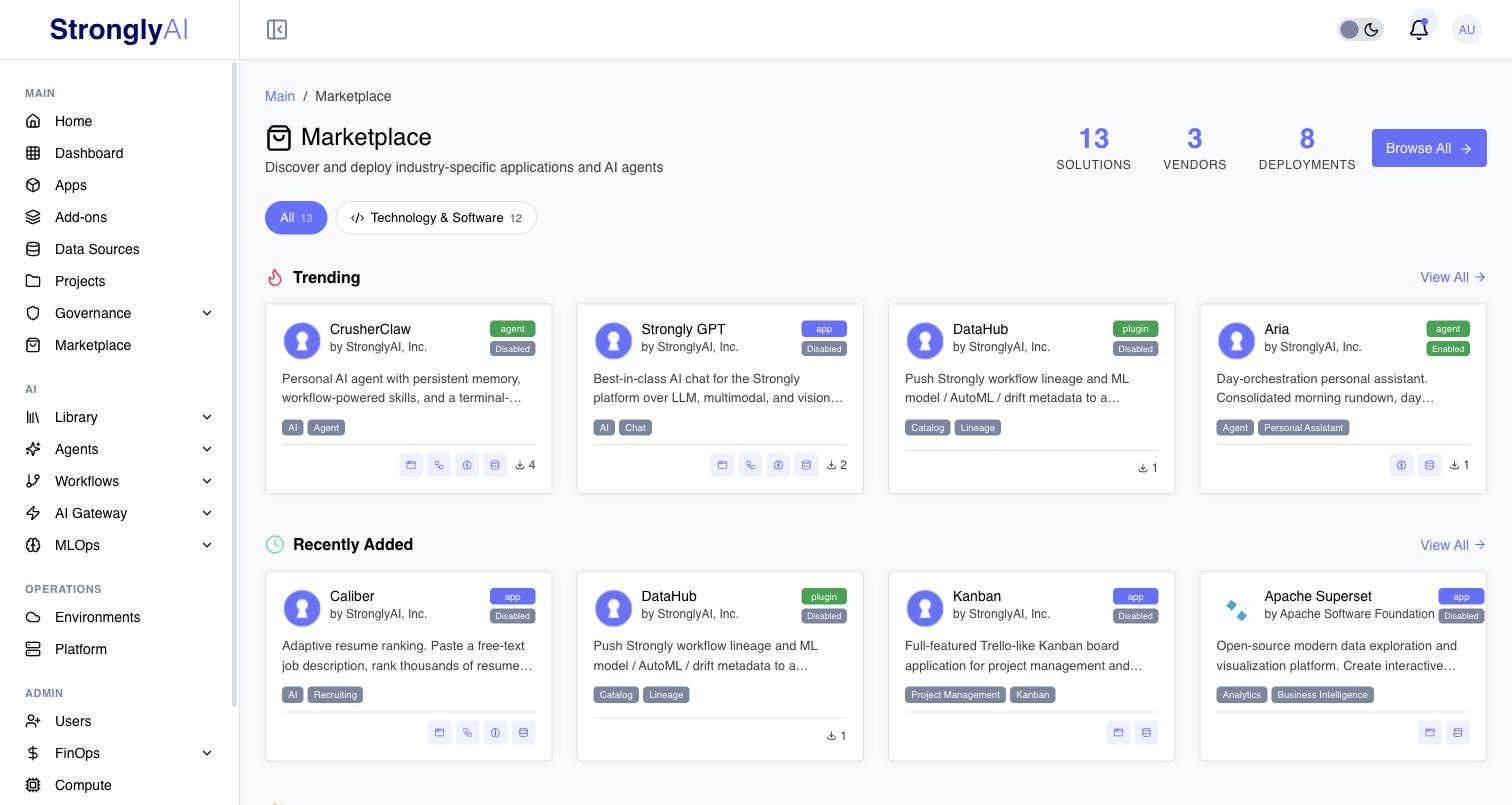Select the All 13 filter tab
This screenshot has width=1512, height=805.
tap(296, 218)
